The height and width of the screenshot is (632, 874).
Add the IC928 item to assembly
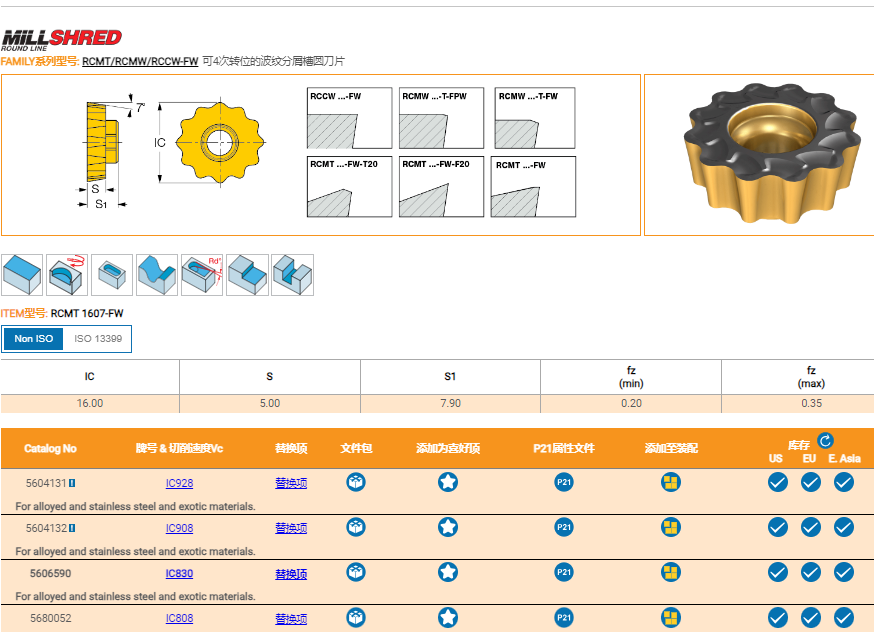point(671,482)
